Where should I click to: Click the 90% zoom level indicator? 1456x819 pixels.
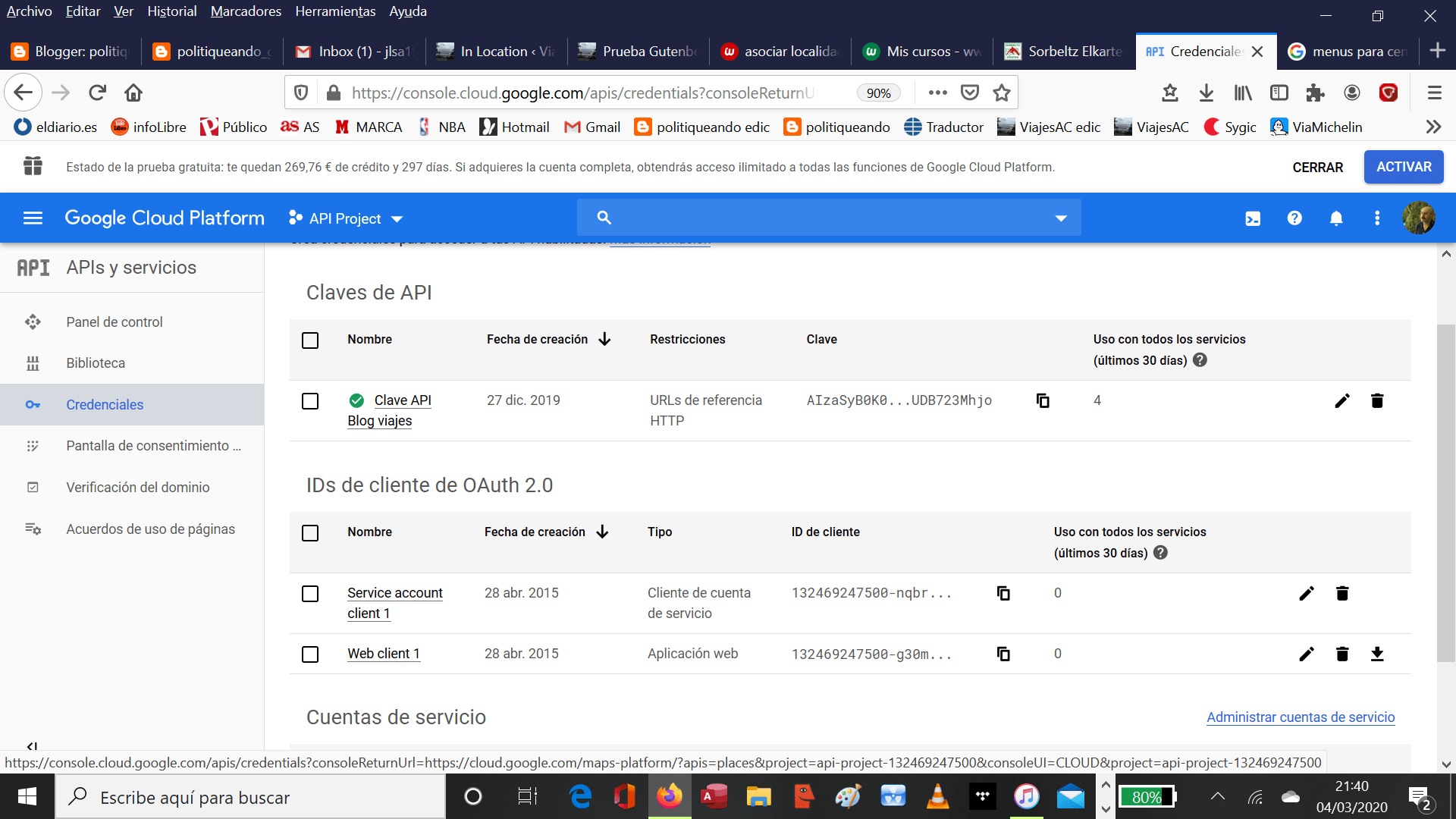878,93
